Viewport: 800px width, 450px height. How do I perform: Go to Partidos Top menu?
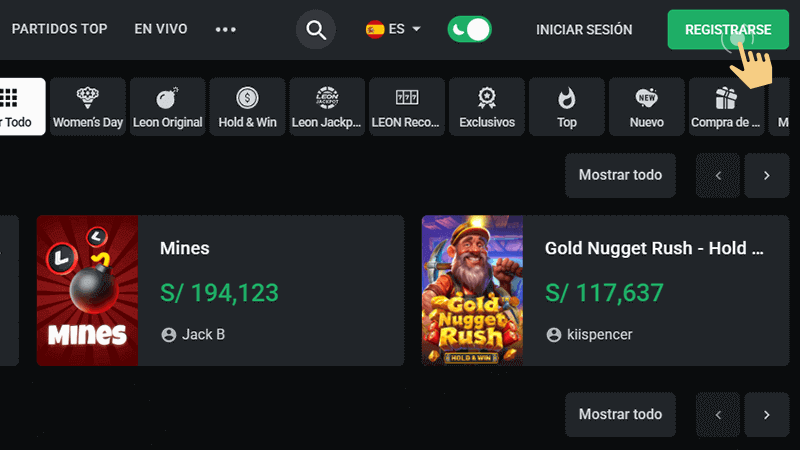pyautogui.click(x=59, y=29)
